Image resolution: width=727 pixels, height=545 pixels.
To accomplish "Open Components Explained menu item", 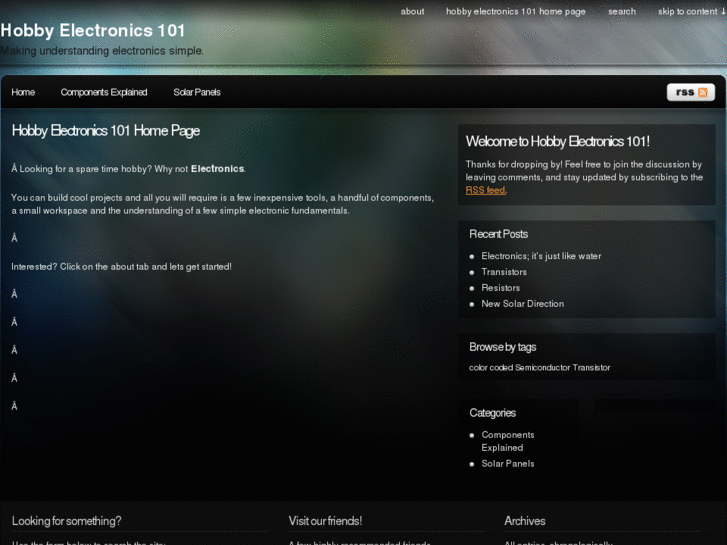I will click(104, 92).
